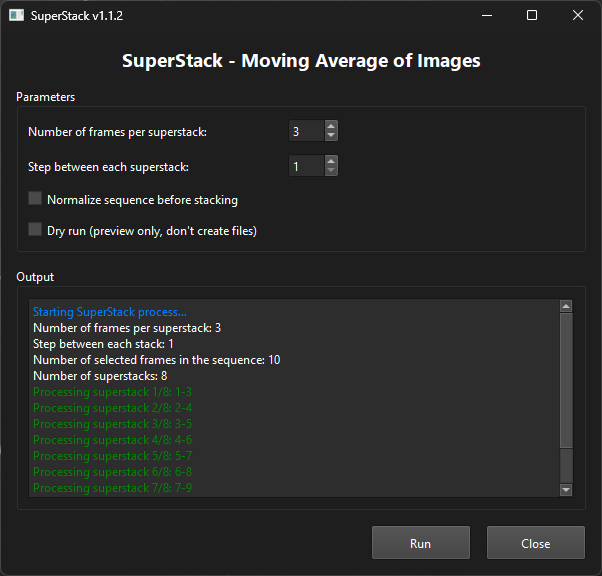
Task: Decrease number of frames per superstack
Action: (x=331, y=136)
